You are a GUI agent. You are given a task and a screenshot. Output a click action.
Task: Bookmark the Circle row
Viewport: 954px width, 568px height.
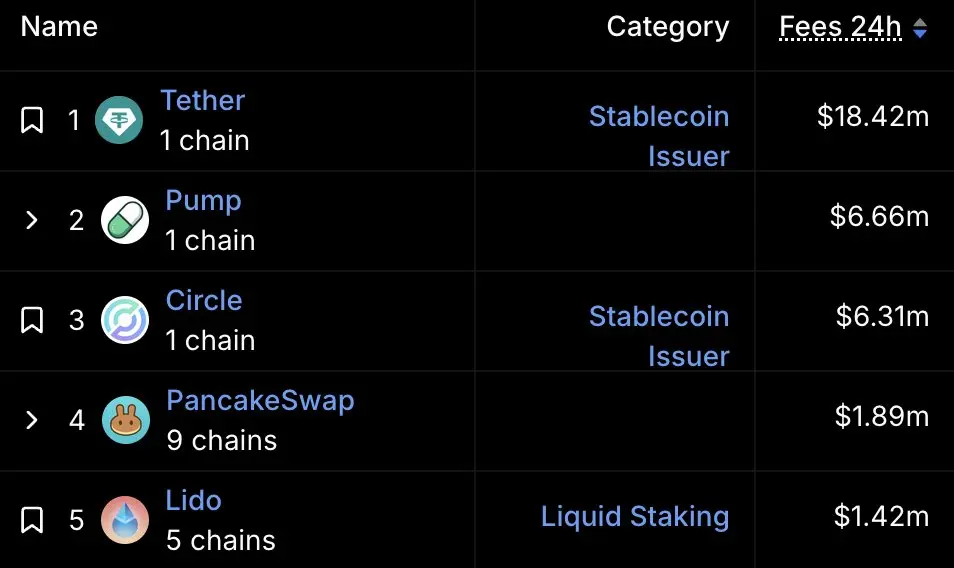pos(32,320)
